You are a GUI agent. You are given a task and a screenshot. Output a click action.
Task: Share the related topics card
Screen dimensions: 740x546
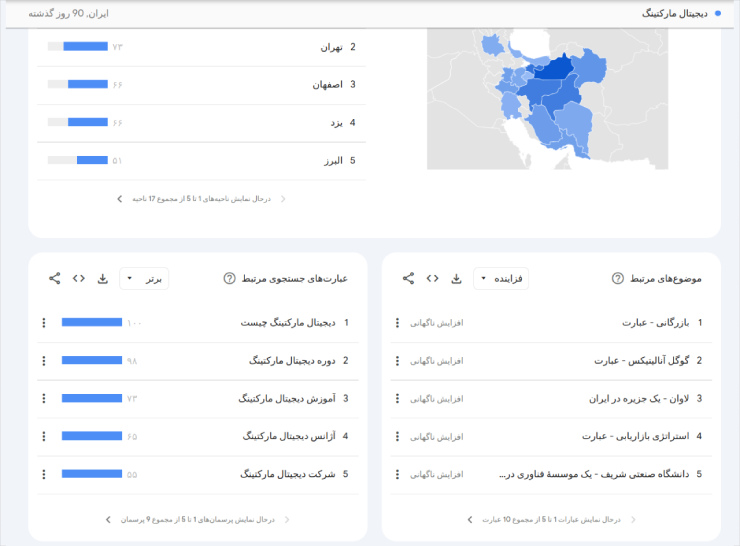click(408, 278)
